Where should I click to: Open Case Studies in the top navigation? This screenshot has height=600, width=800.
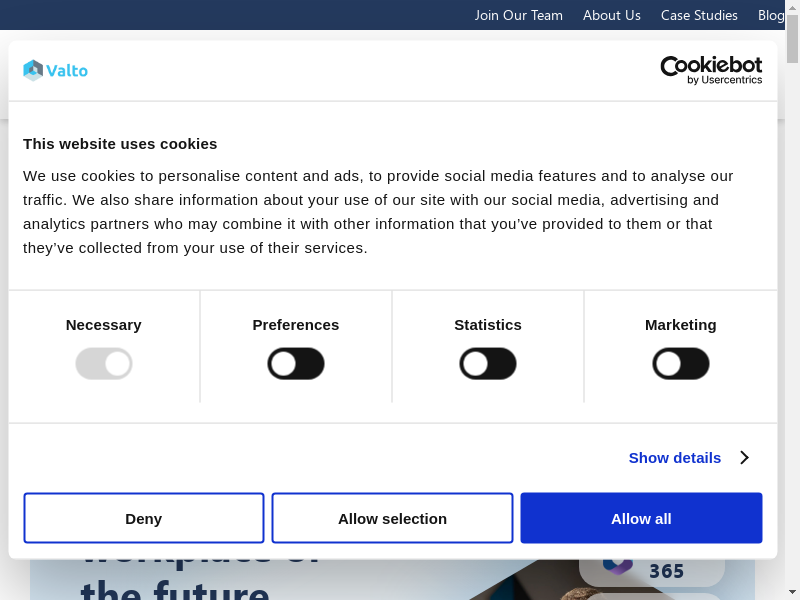699,15
